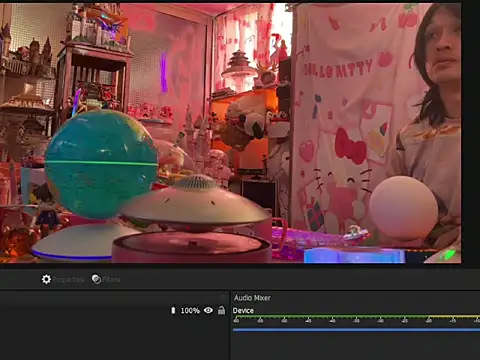The height and width of the screenshot is (360, 480).
Task: Click the Properties text label
Action: pos(68,279)
